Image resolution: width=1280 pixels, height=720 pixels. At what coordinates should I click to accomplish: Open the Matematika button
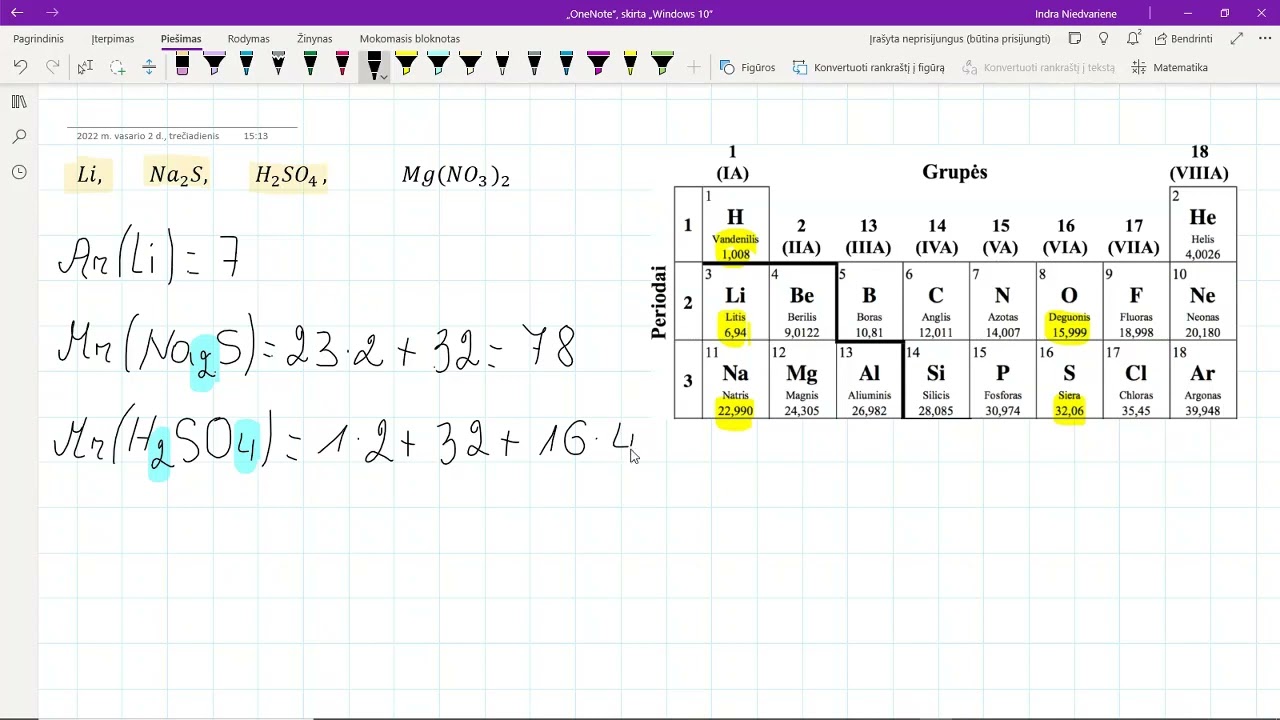coord(1169,67)
